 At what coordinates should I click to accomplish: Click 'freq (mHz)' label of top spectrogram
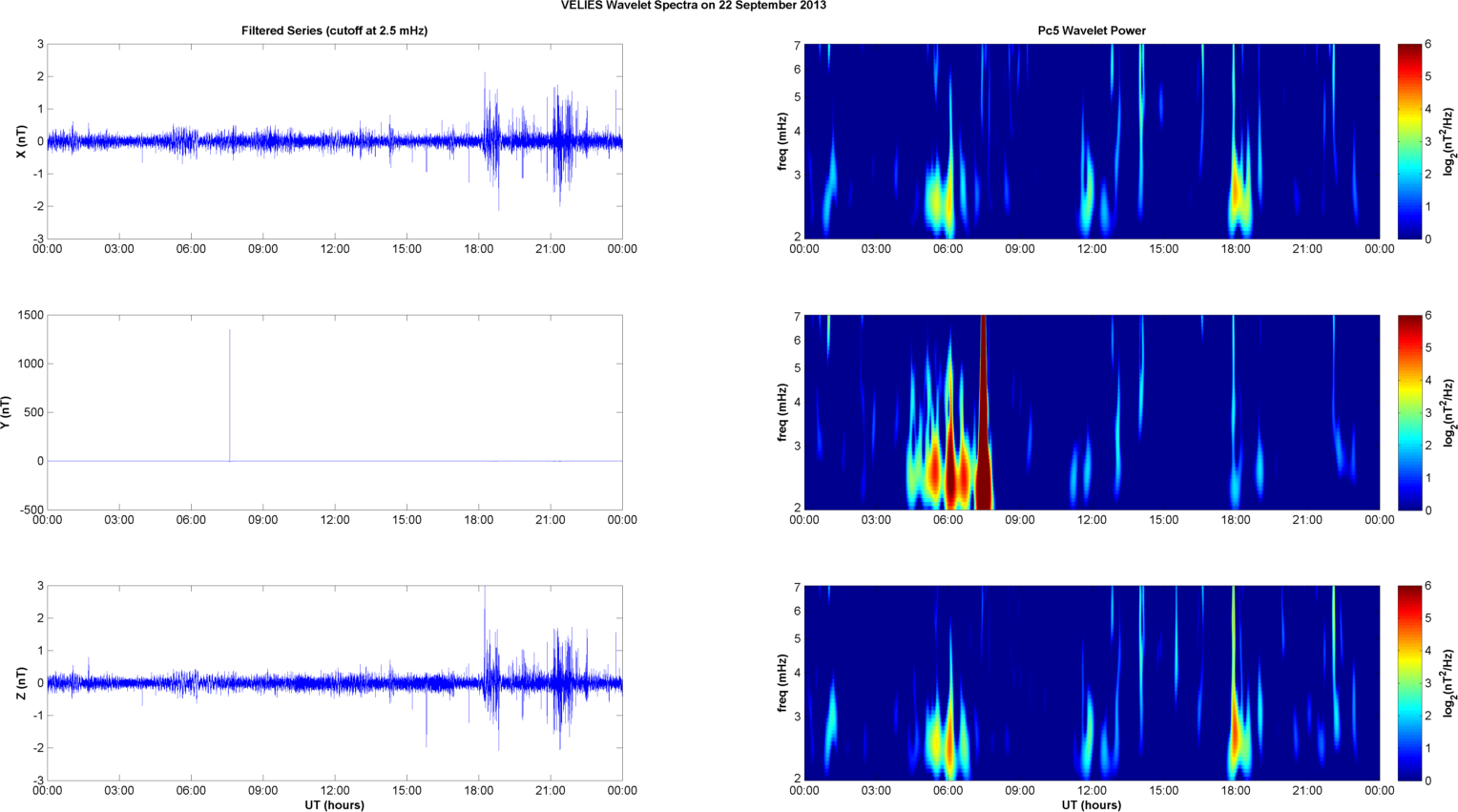coord(782,141)
